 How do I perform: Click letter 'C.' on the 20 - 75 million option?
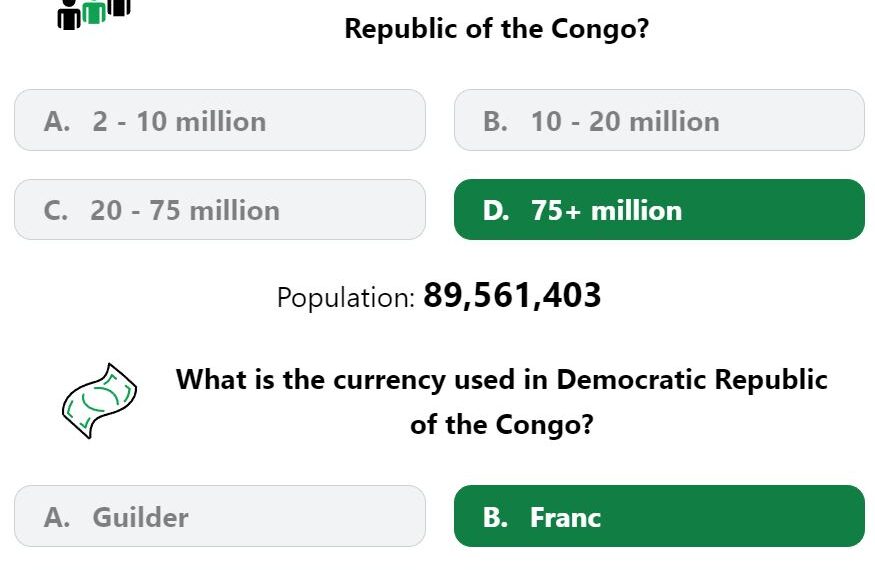tap(56, 210)
